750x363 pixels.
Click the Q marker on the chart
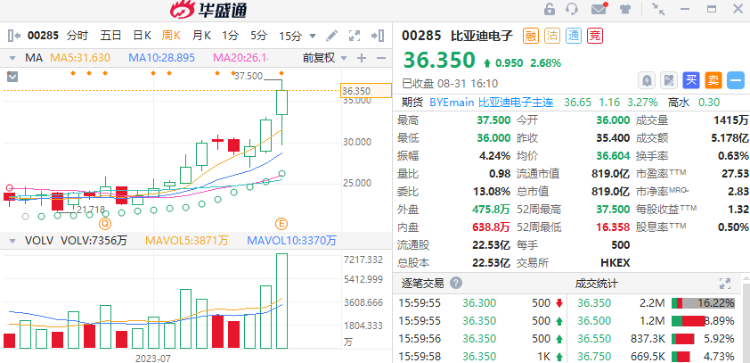(105, 223)
